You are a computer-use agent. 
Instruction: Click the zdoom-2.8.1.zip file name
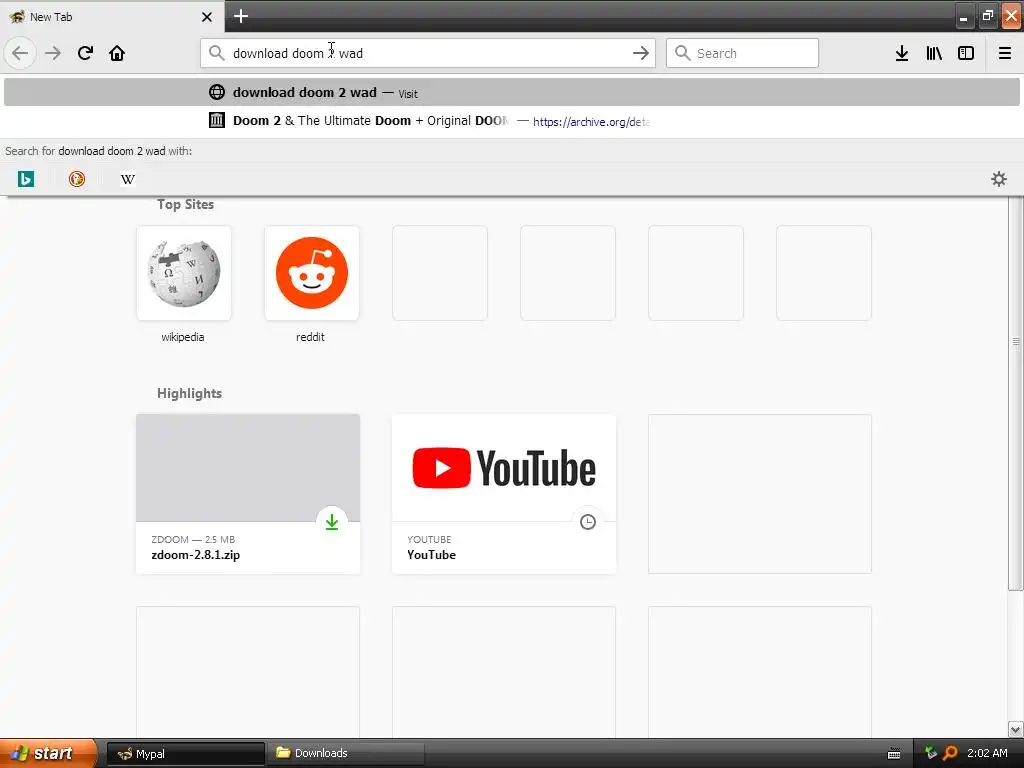[x=196, y=555]
